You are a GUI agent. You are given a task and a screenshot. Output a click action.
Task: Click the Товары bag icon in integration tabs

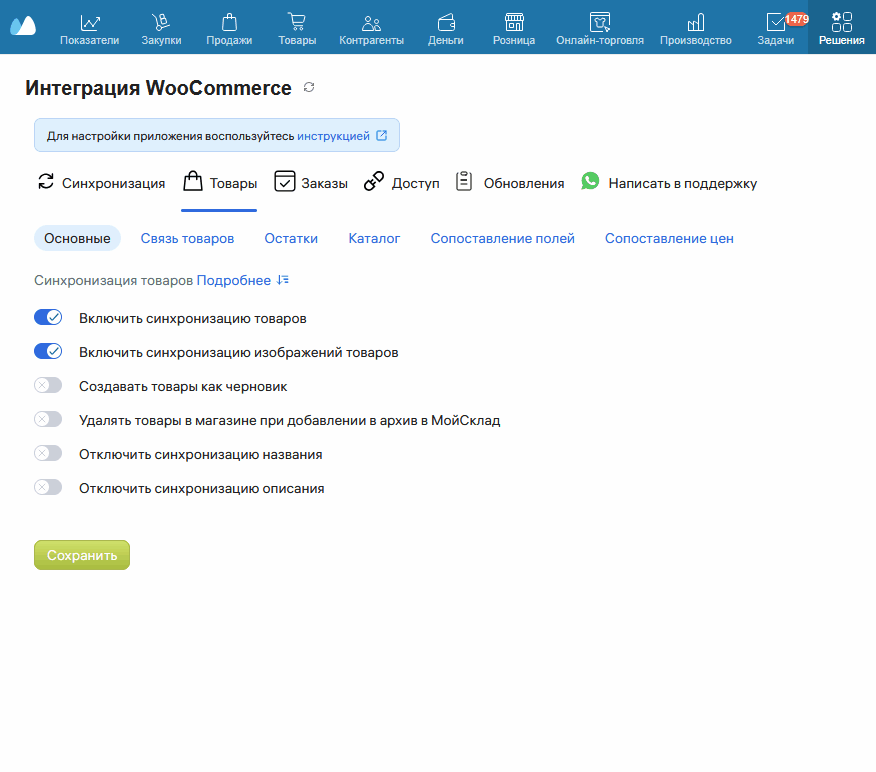click(x=193, y=182)
